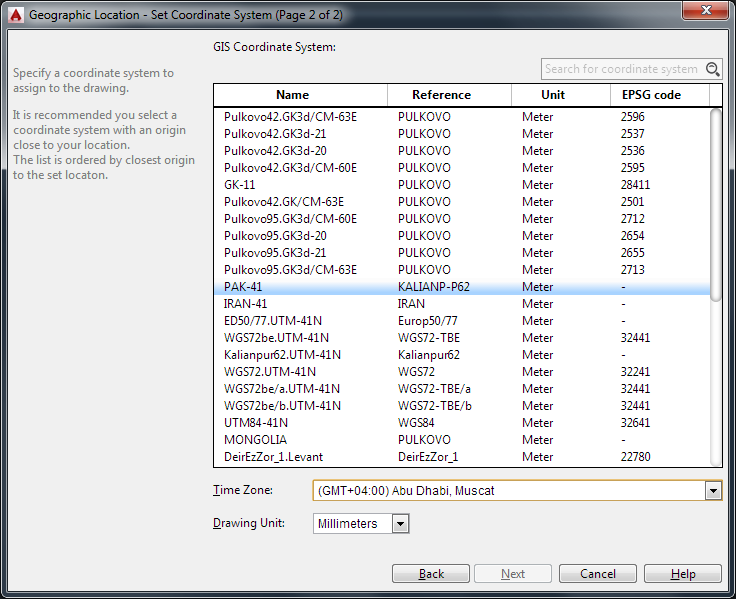Select Pulkovo95.GK3d-20 row
Viewport: 736px width, 599px height.
[462, 236]
